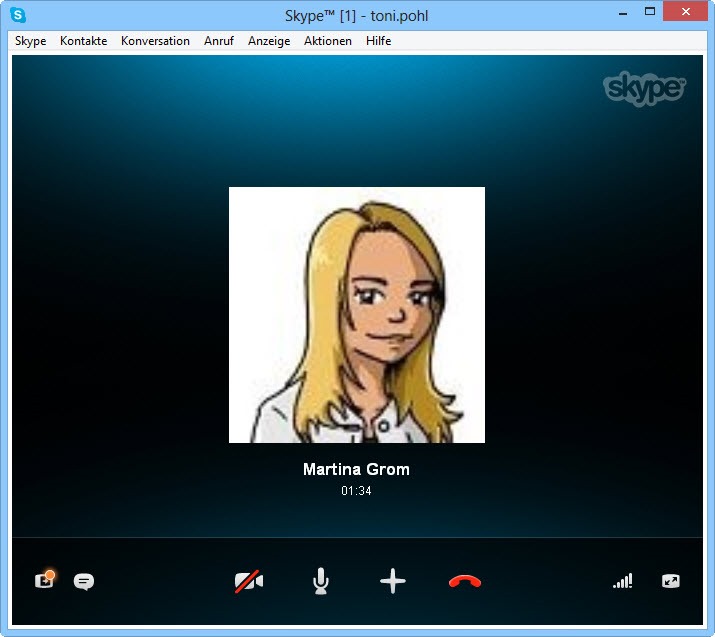Hang up with the red phone button
The image size is (715, 637).
point(465,581)
